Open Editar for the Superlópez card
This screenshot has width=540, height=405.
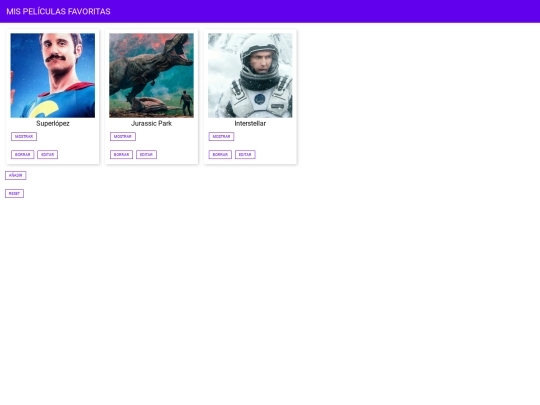click(x=48, y=155)
